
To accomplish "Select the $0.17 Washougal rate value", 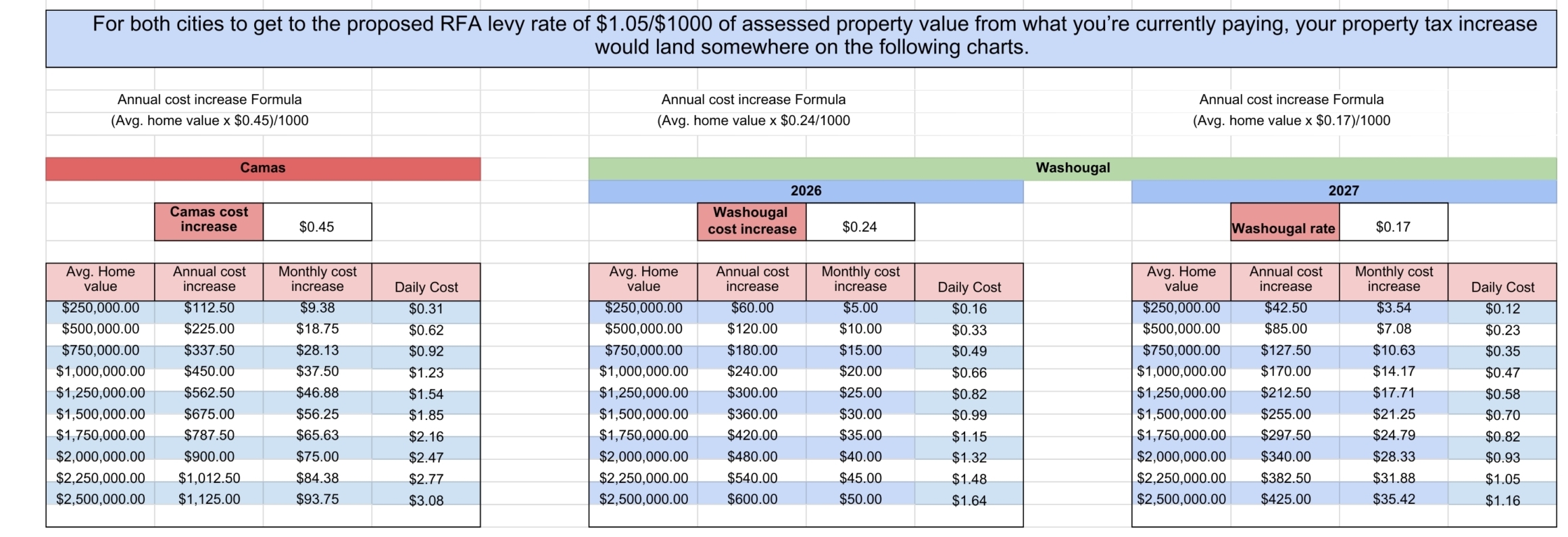I will pos(1394,221).
